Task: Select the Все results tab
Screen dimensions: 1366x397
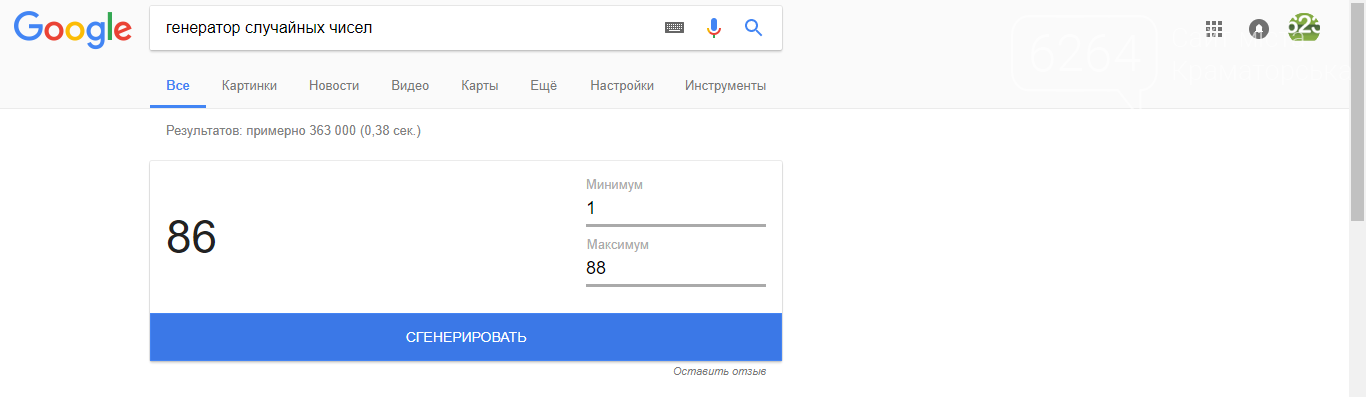Action: pyautogui.click(x=178, y=86)
